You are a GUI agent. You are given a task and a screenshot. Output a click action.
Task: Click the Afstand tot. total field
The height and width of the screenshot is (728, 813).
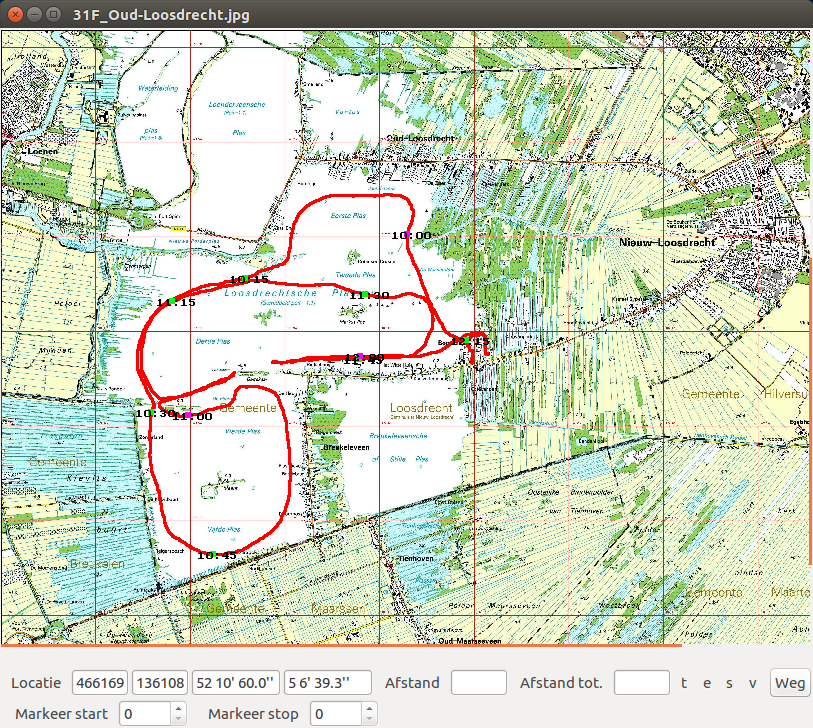tap(641, 683)
